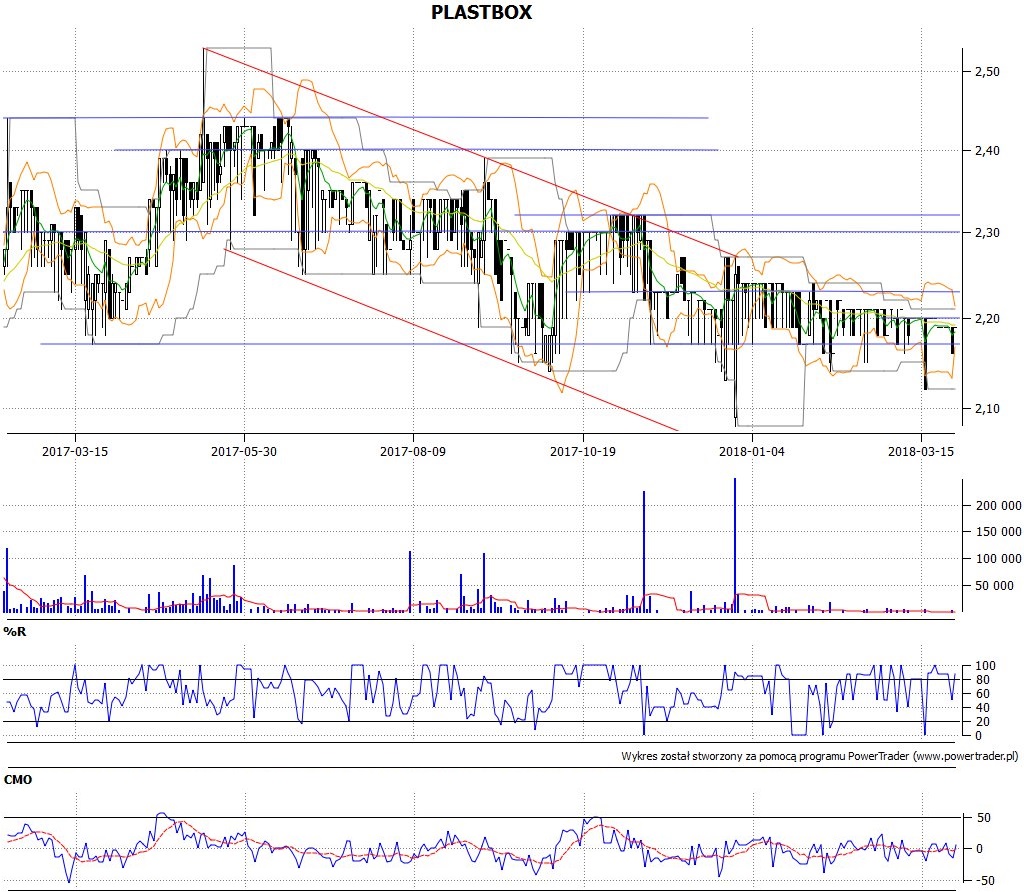This screenshot has height=892, width=1024.
Task: Click the 20 level on %R axis
Action: (982, 722)
